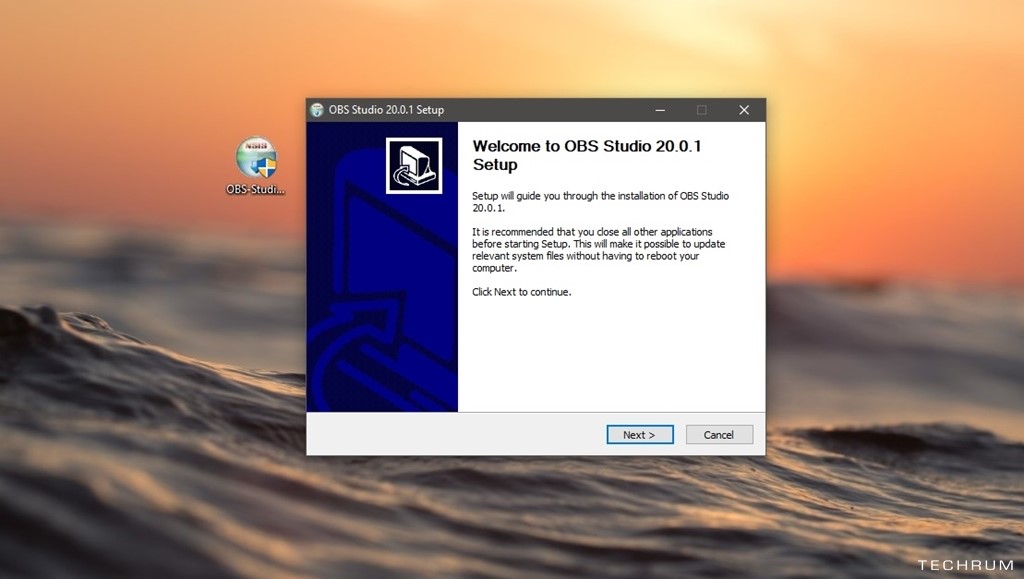Click the ocean waves below the setup window
1024x579 pixels.
tap(520, 520)
